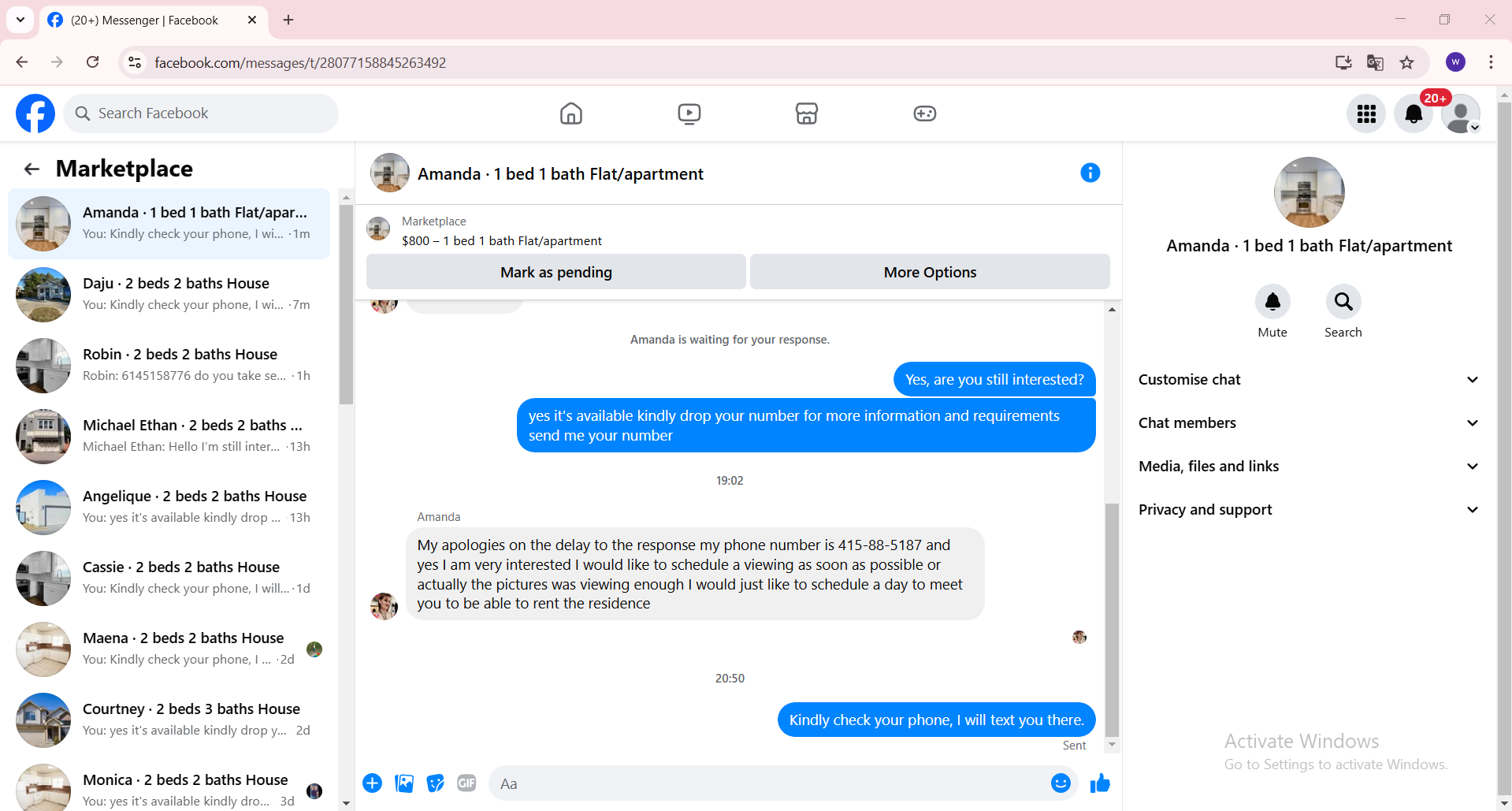Click the page vertical scrollbar thumb
Image resolution: width=1512 pixels, height=811 pixels.
(1504, 449)
